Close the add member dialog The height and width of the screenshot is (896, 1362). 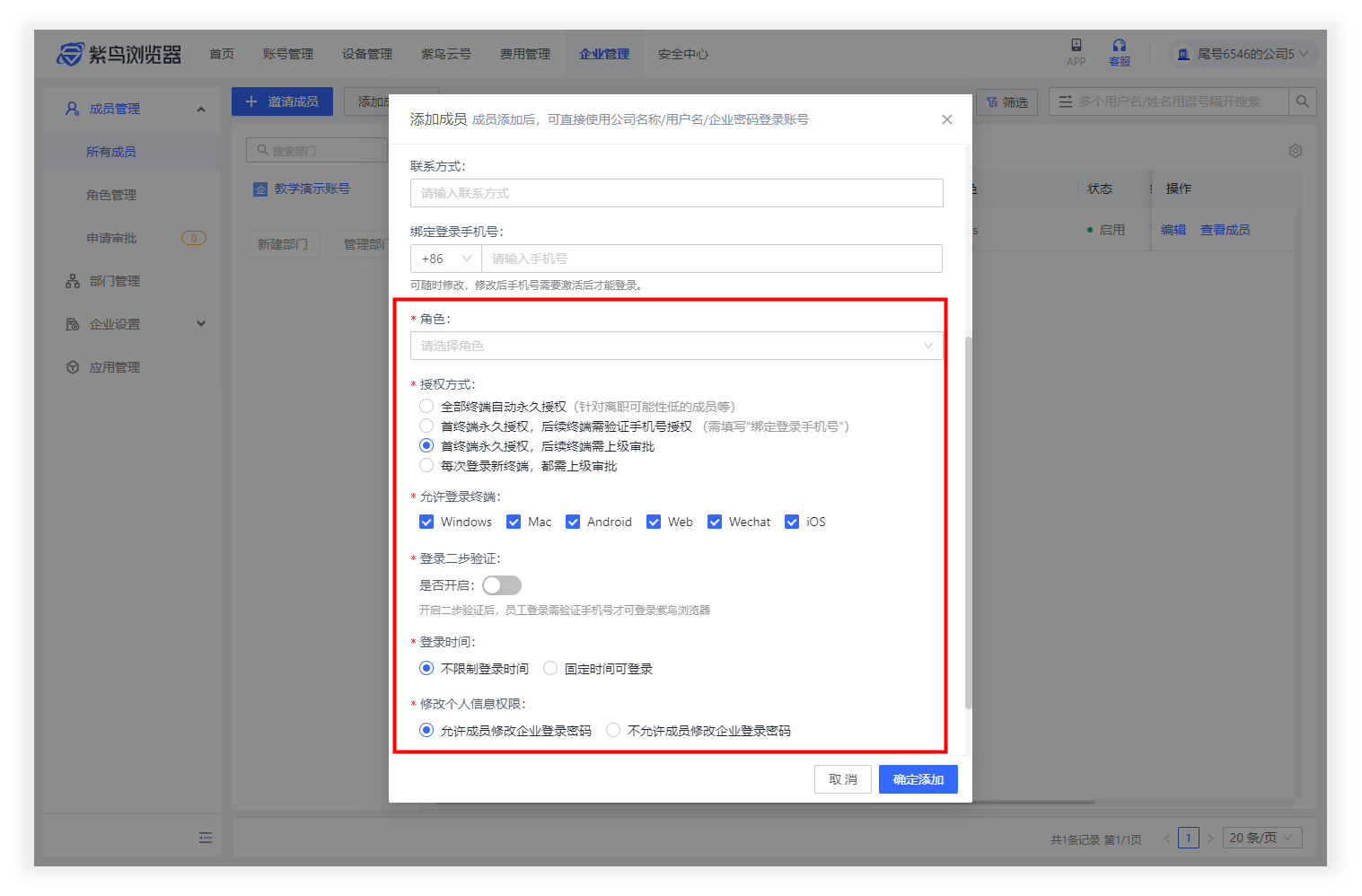click(946, 119)
